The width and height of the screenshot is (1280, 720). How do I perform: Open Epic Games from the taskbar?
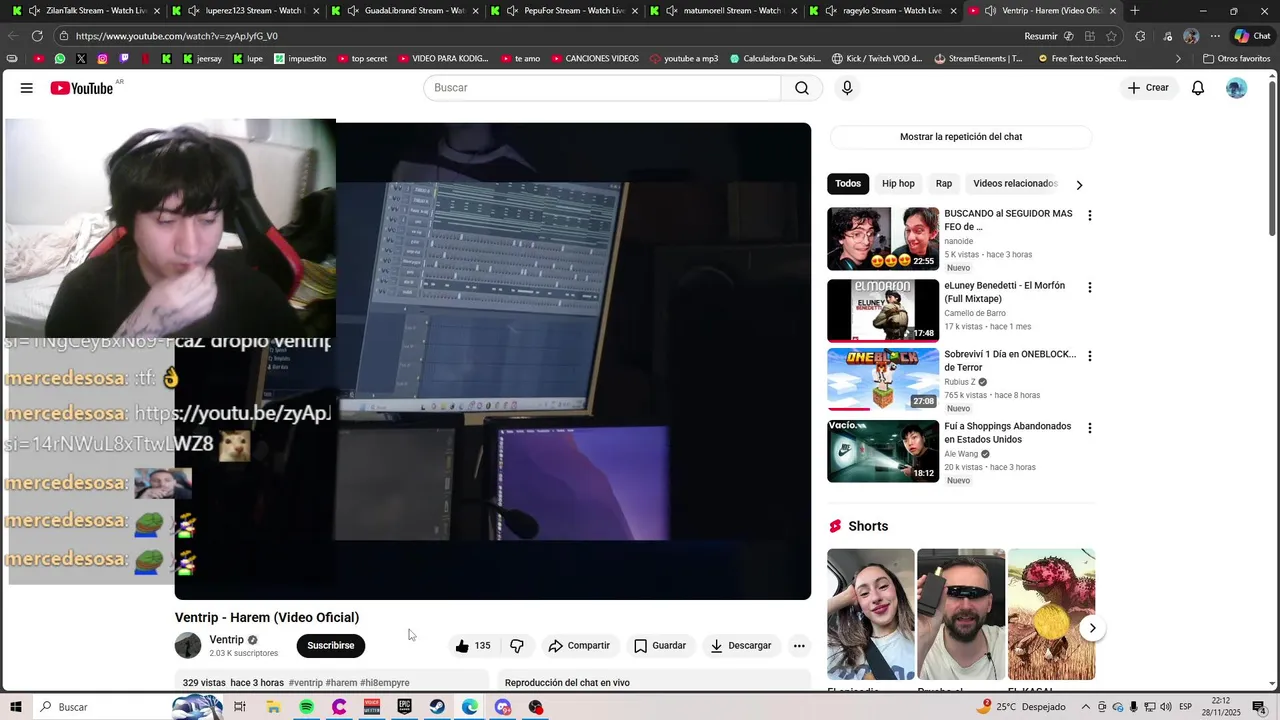pyautogui.click(x=404, y=707)
